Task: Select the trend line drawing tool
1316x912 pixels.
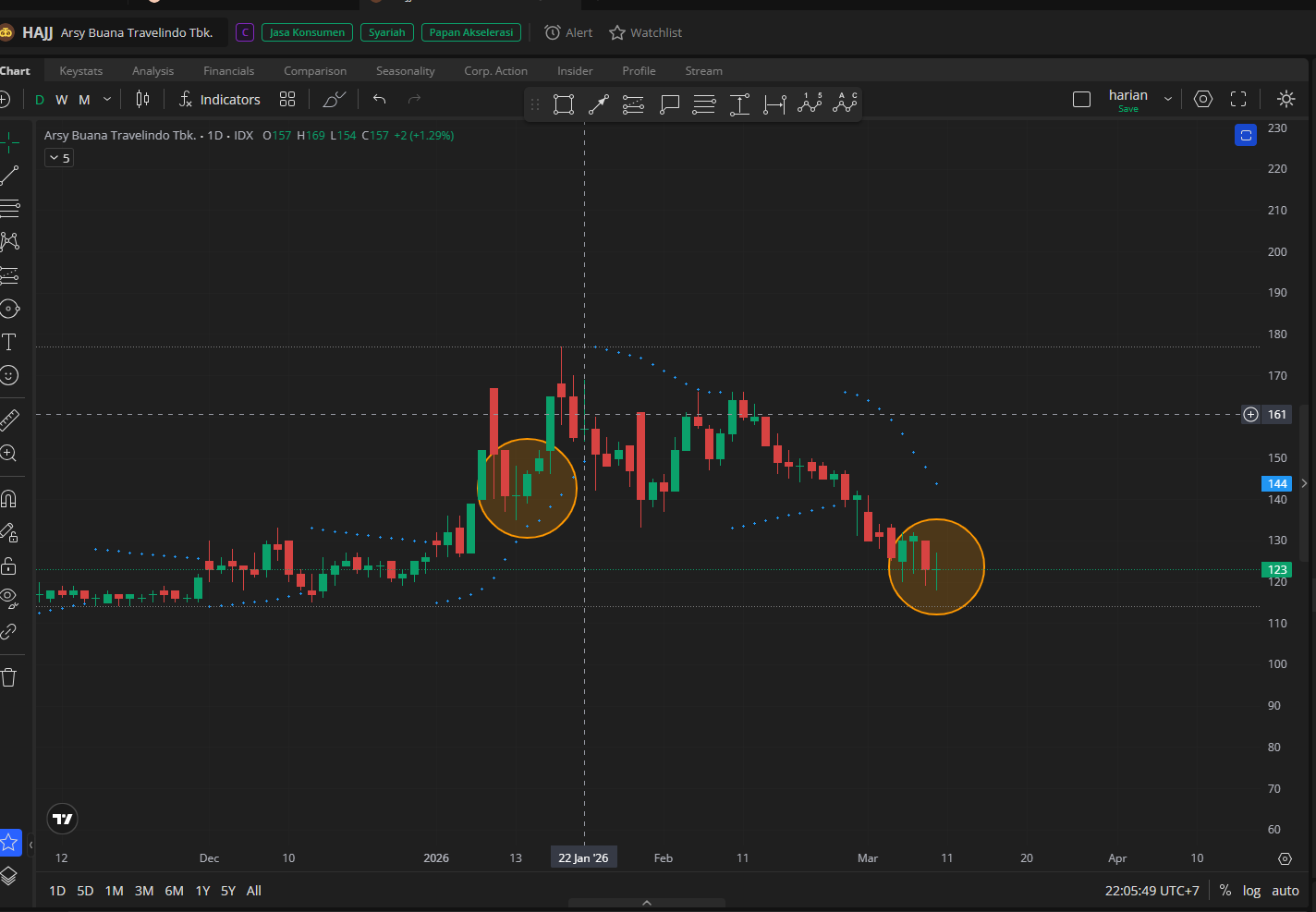Action: point(8,175)
